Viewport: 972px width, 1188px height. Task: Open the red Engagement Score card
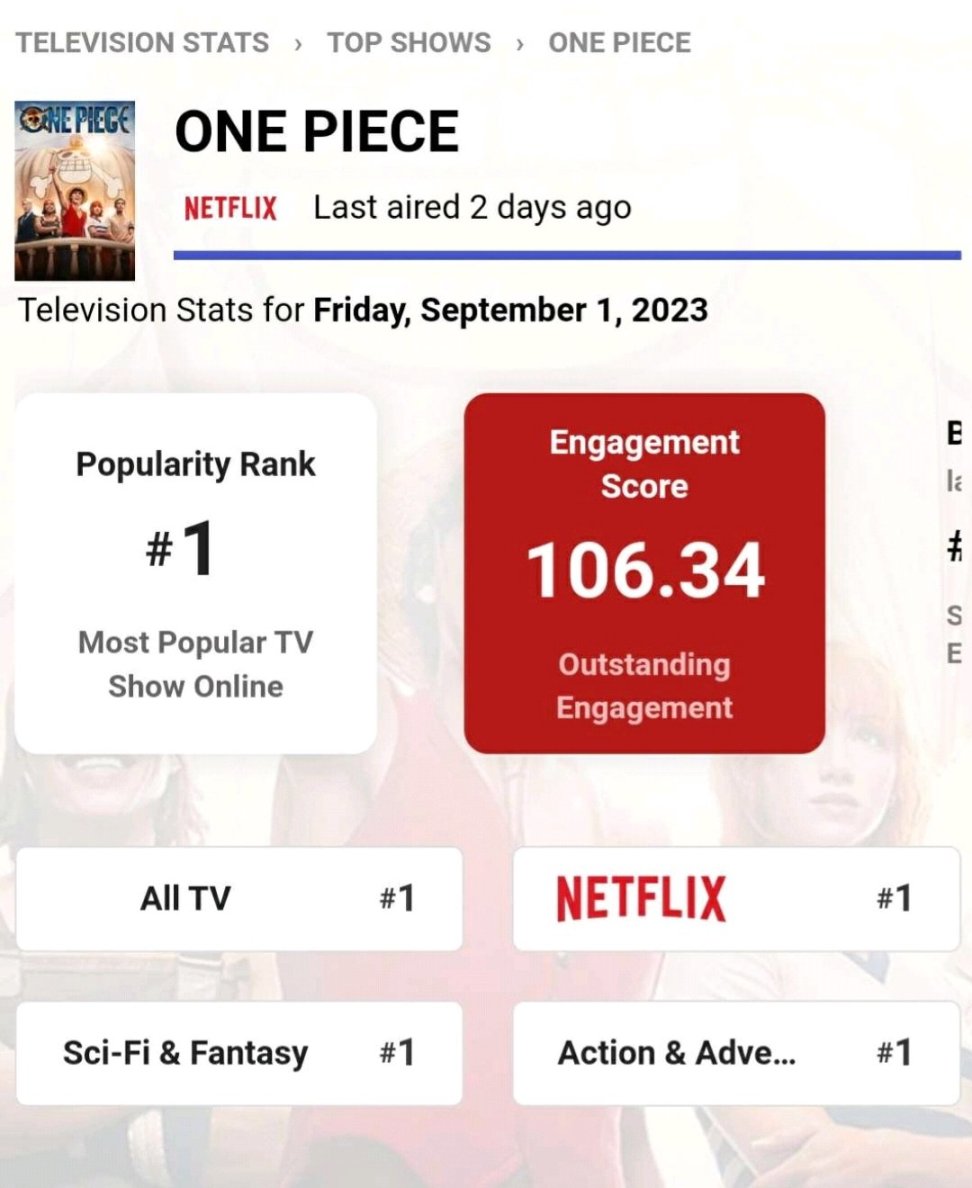coord(645,574)
